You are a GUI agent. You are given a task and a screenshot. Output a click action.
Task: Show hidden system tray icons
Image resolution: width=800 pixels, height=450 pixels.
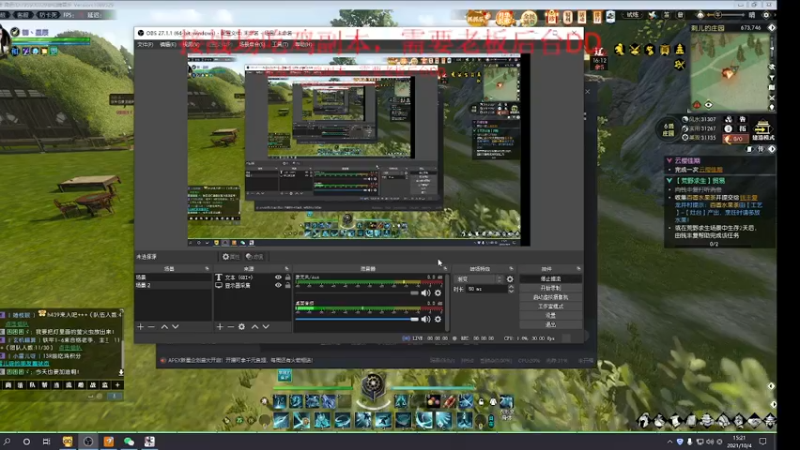pos(669,442)
